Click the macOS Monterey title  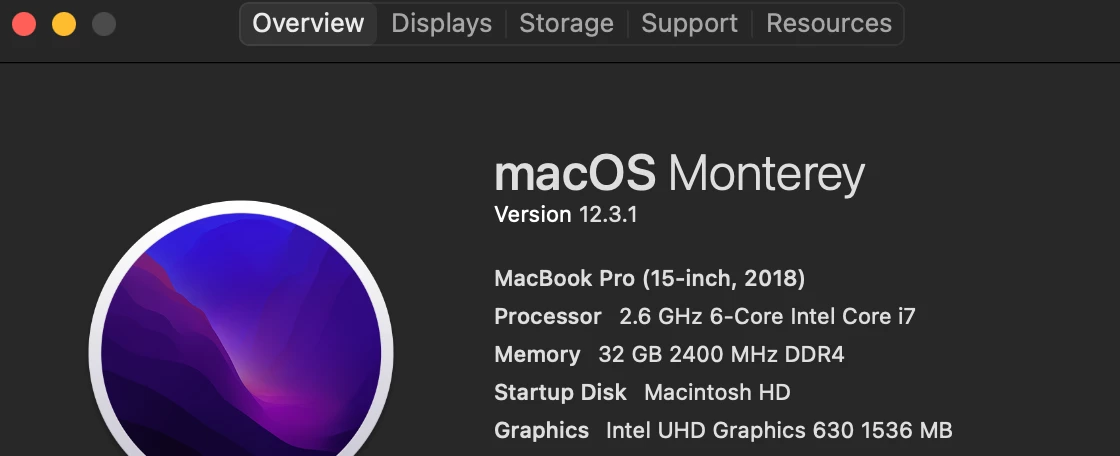[679, 175]
